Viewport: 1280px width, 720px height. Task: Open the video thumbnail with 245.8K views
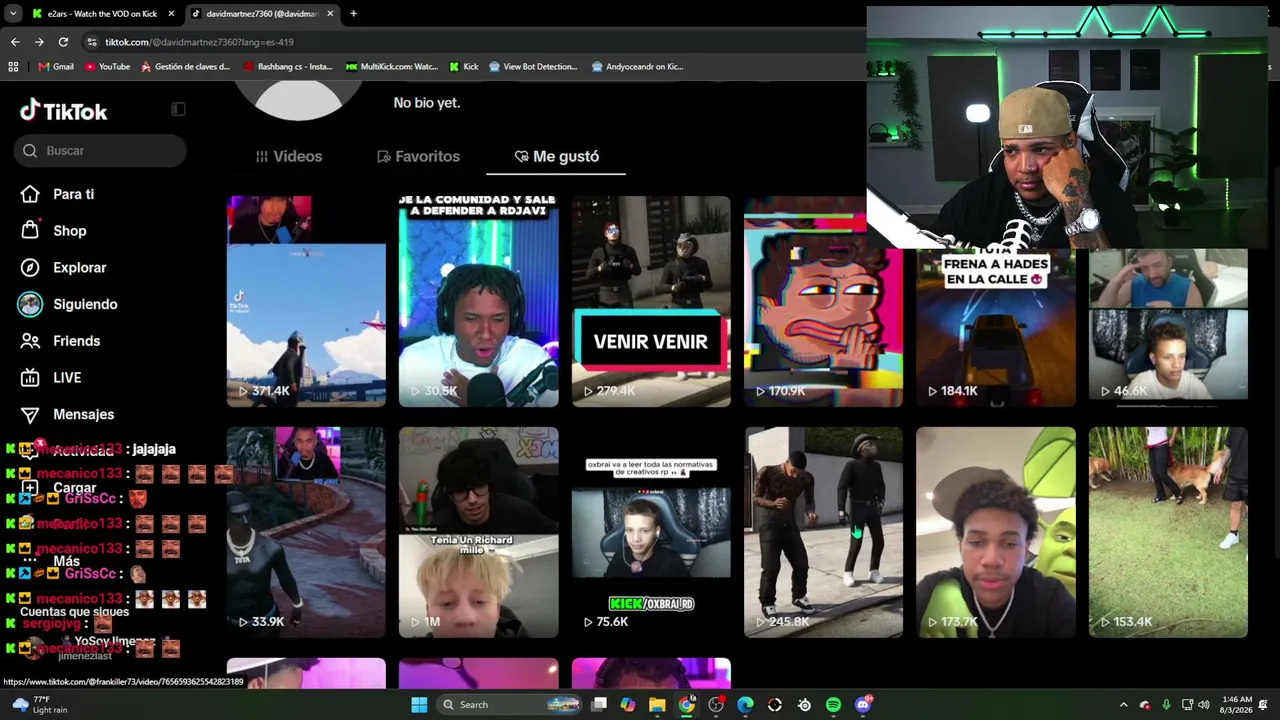click(x=823, y=532)
